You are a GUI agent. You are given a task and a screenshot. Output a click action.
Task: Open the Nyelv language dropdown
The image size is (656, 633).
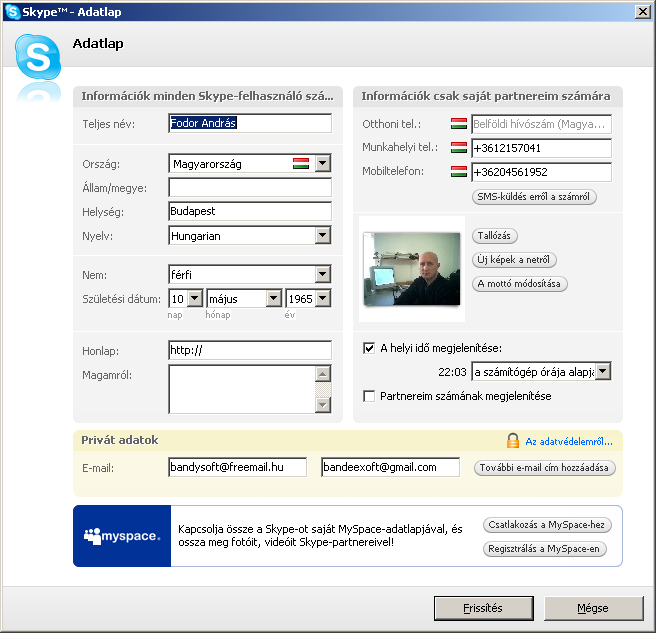[323, 235]
